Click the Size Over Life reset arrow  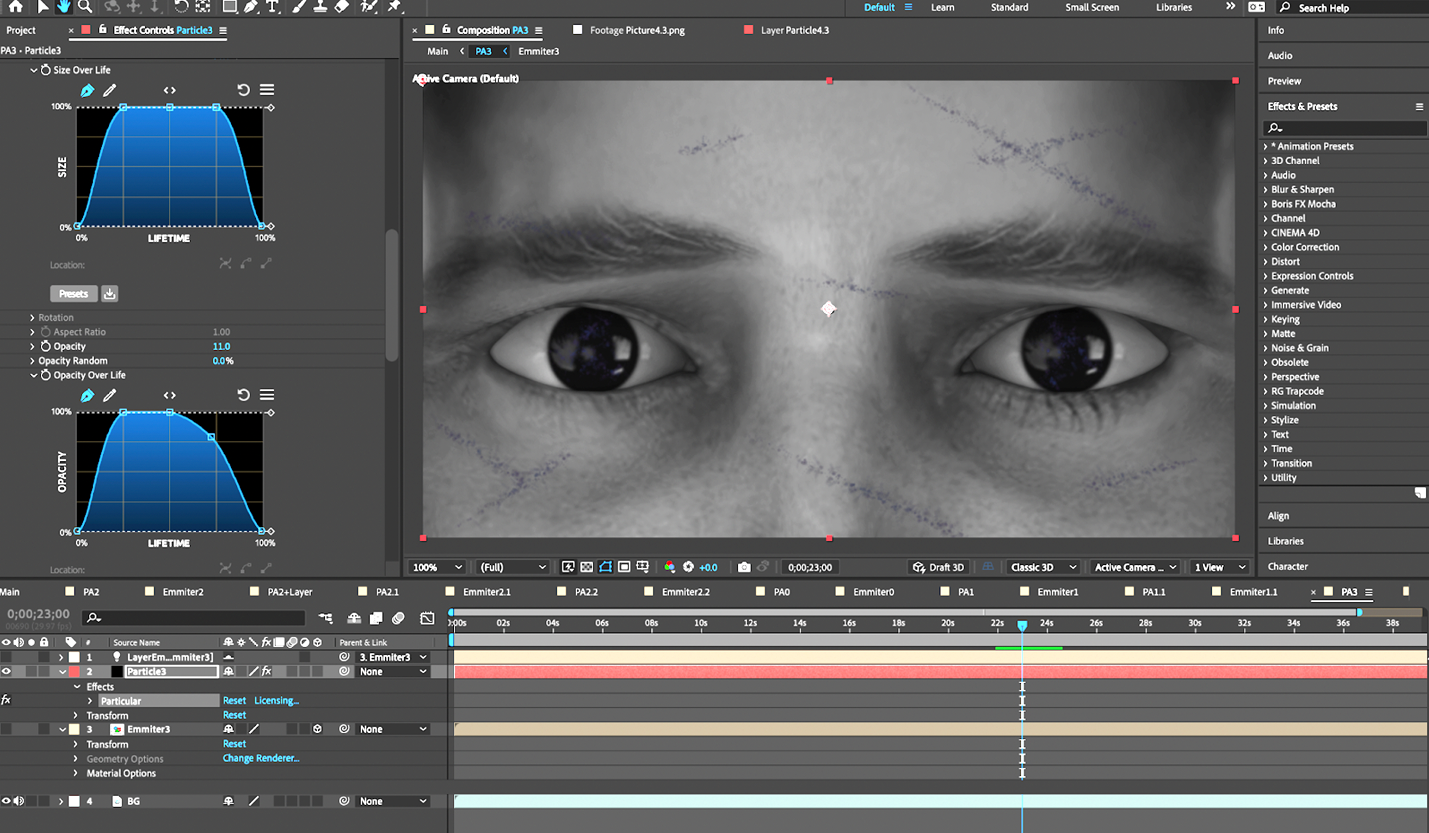[243, 90]
